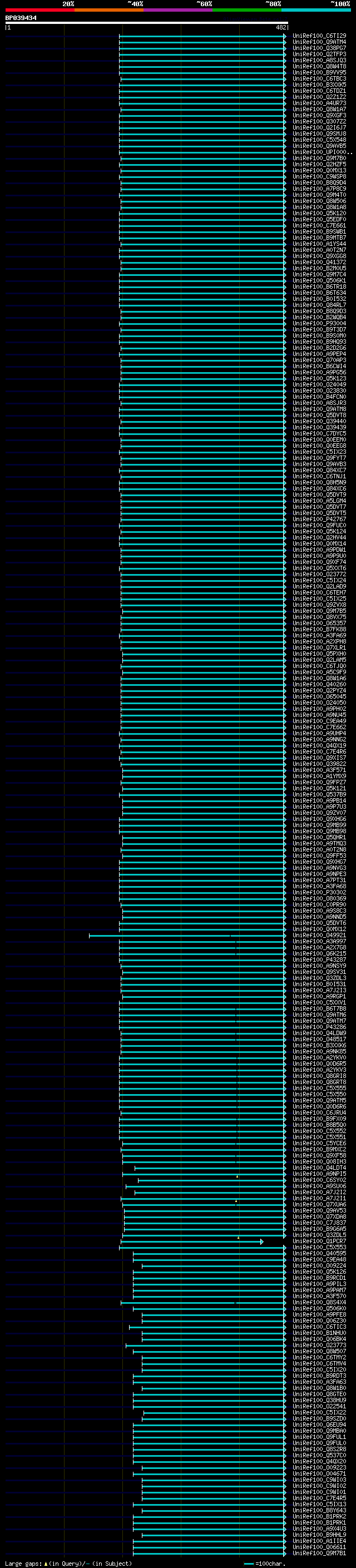356x1568 pixels.
Task: Open hit UniRef100_C6TI29
Action: [319, 36]
